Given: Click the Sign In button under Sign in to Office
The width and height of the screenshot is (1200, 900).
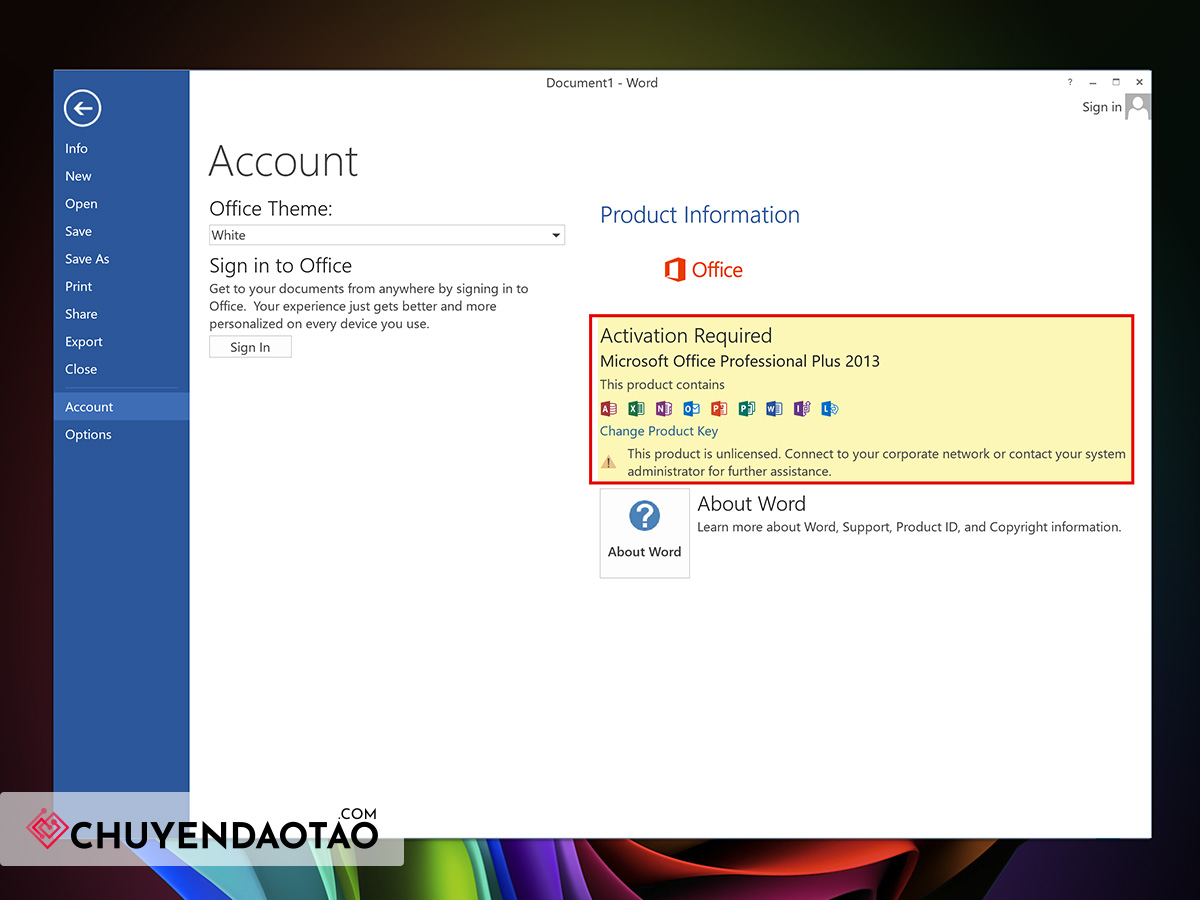Looking at the screenshot, I should click(250, 347).
